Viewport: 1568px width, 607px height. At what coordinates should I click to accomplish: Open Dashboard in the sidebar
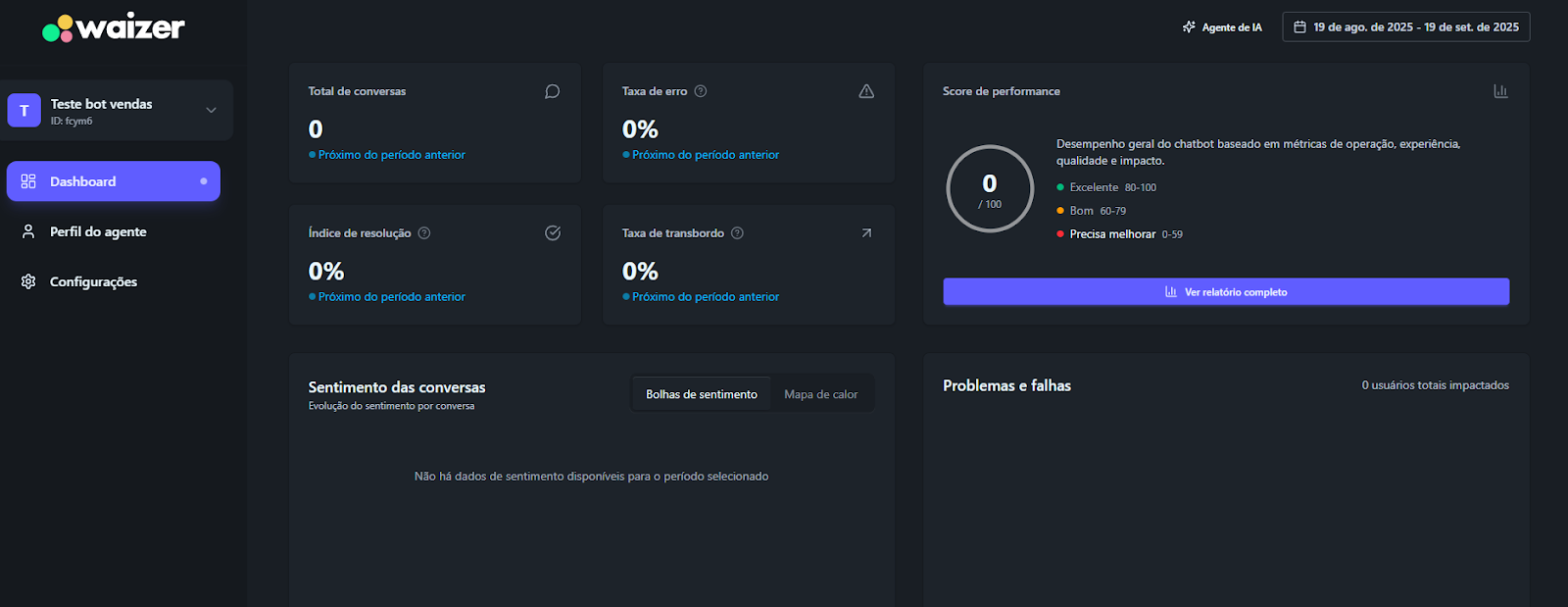[113, 181]
